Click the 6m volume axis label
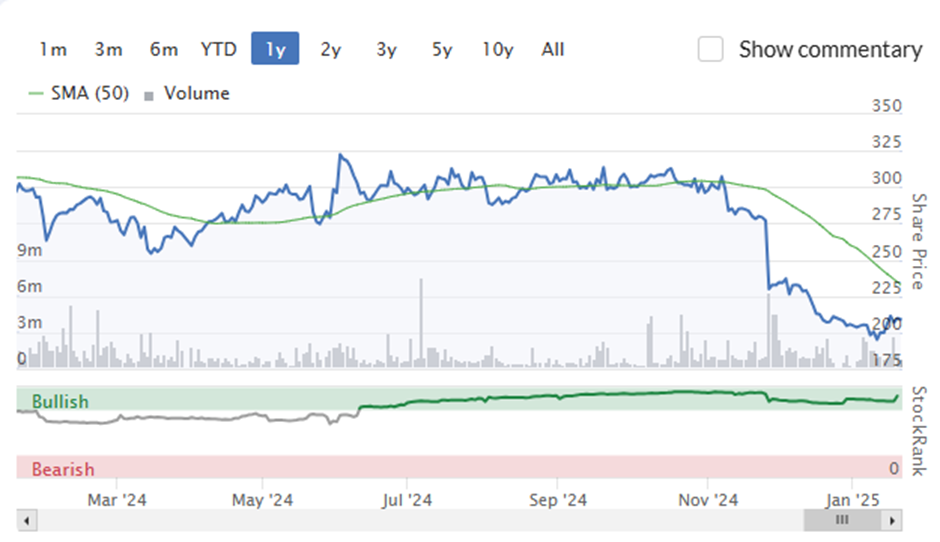The image size is (940, 542). click(x=29, y=286)
